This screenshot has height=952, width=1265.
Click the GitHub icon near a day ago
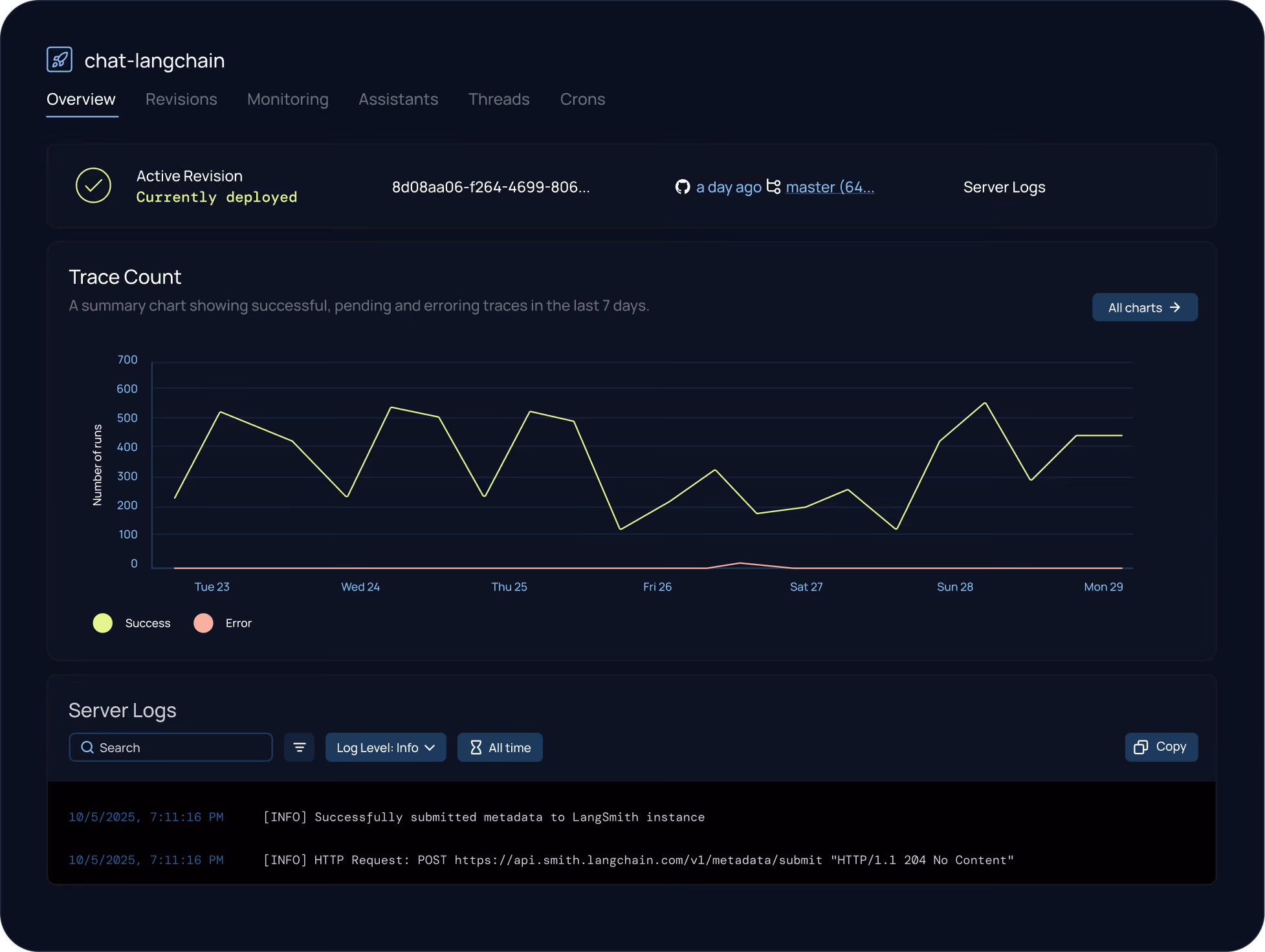[x=683, y=187]
